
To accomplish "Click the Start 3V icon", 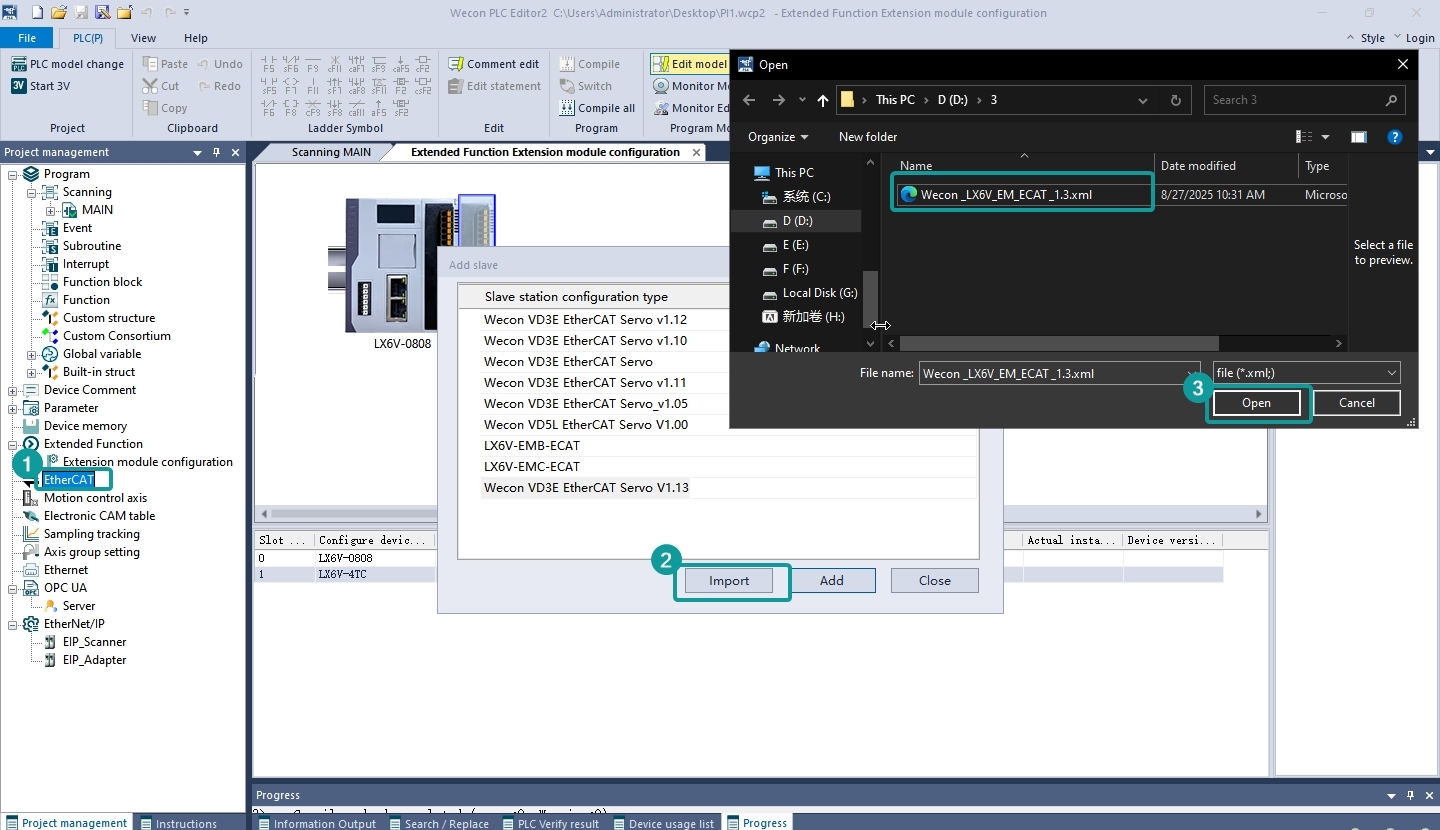I will (19, 86).
